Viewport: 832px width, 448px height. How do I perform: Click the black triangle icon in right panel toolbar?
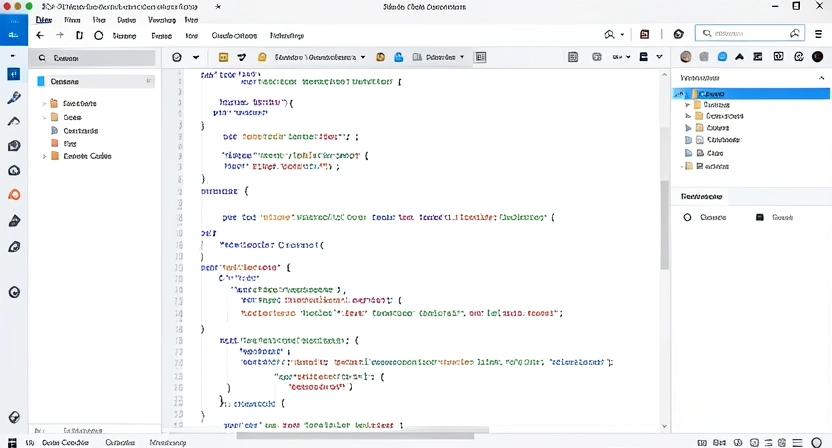[740, 57]
